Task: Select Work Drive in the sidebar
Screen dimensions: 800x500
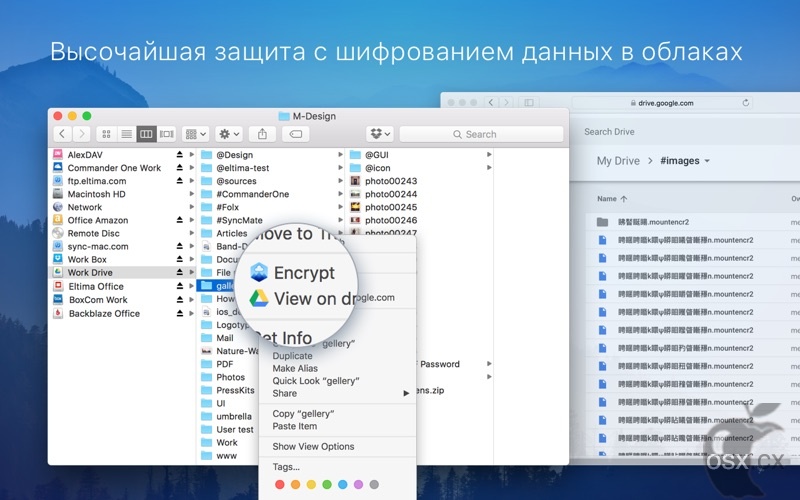Action: pyautogui.click(x=90, y=272)
